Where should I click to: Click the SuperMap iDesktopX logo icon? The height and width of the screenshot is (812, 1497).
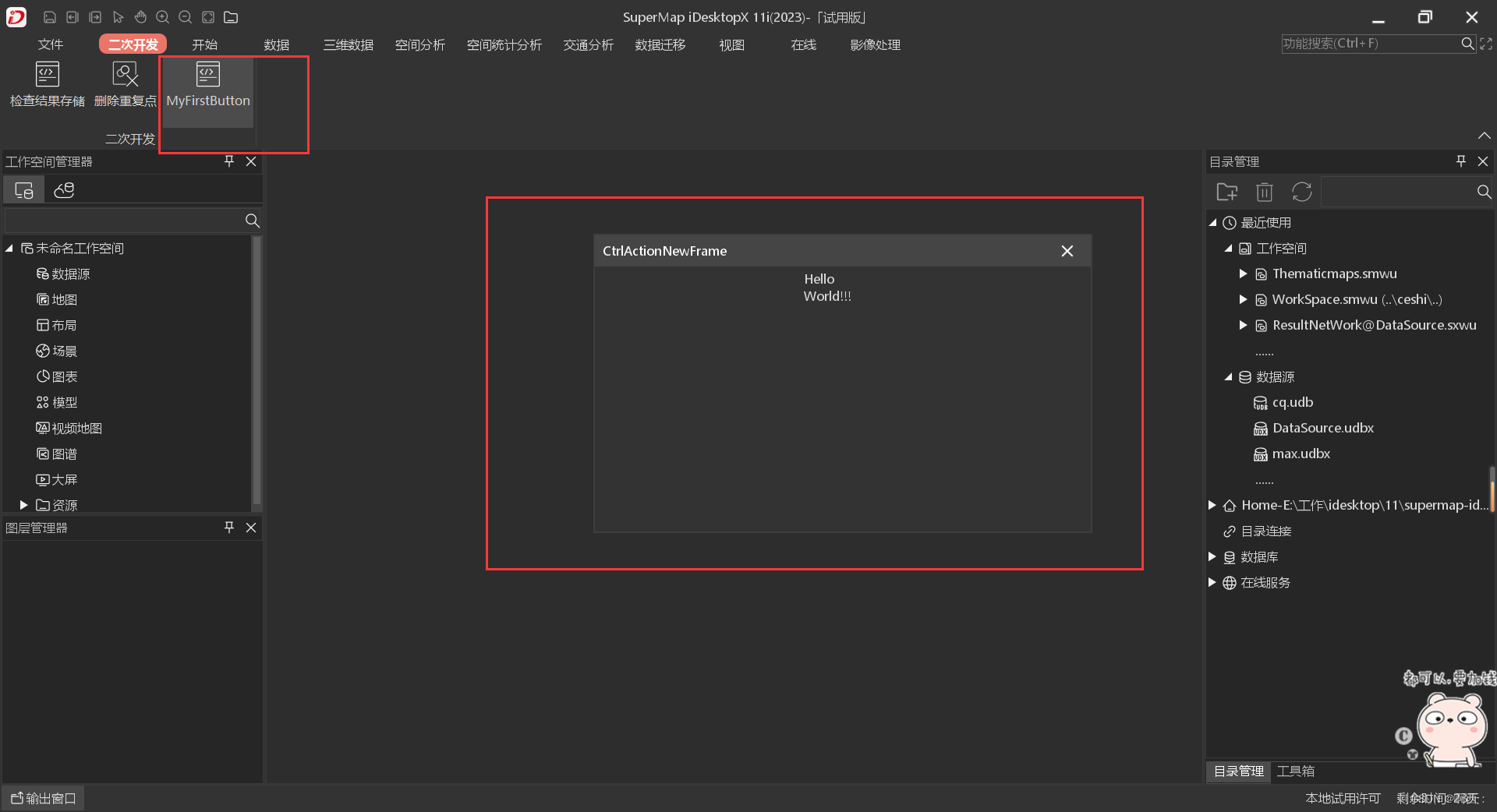(x=16, y=16)
